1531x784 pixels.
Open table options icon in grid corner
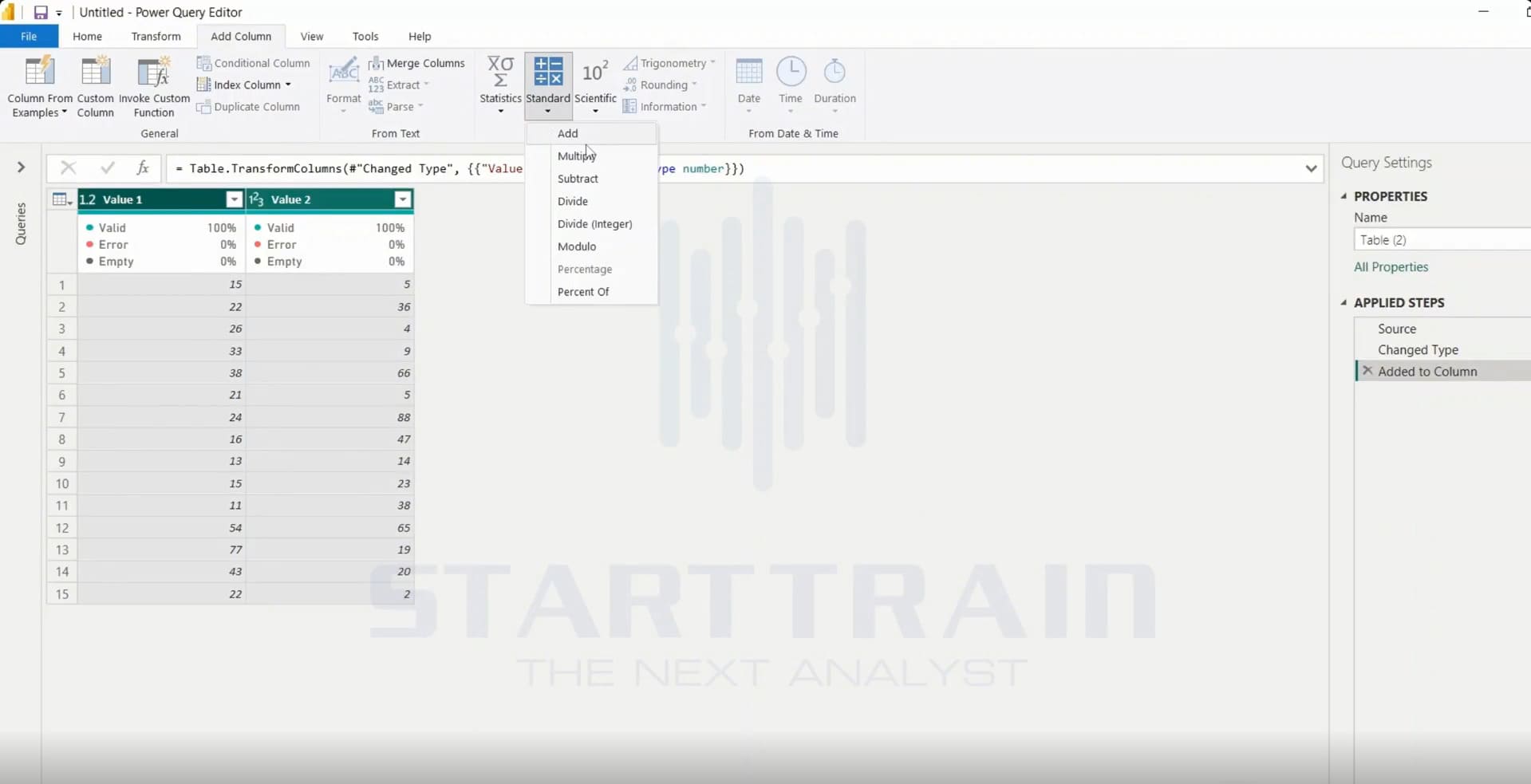click(61, 199)
